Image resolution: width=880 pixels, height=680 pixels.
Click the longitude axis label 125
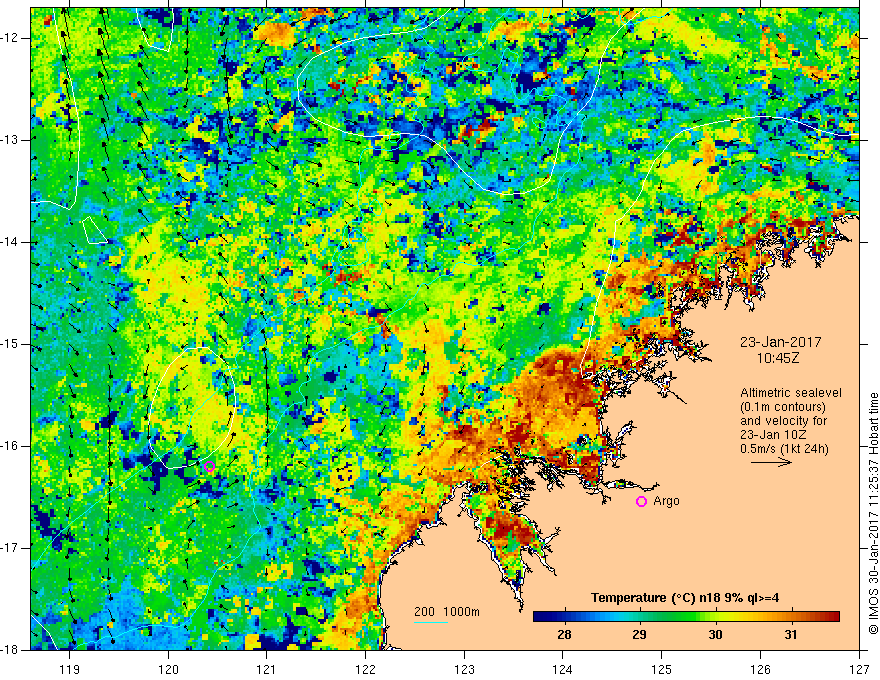tap(662, 669)
